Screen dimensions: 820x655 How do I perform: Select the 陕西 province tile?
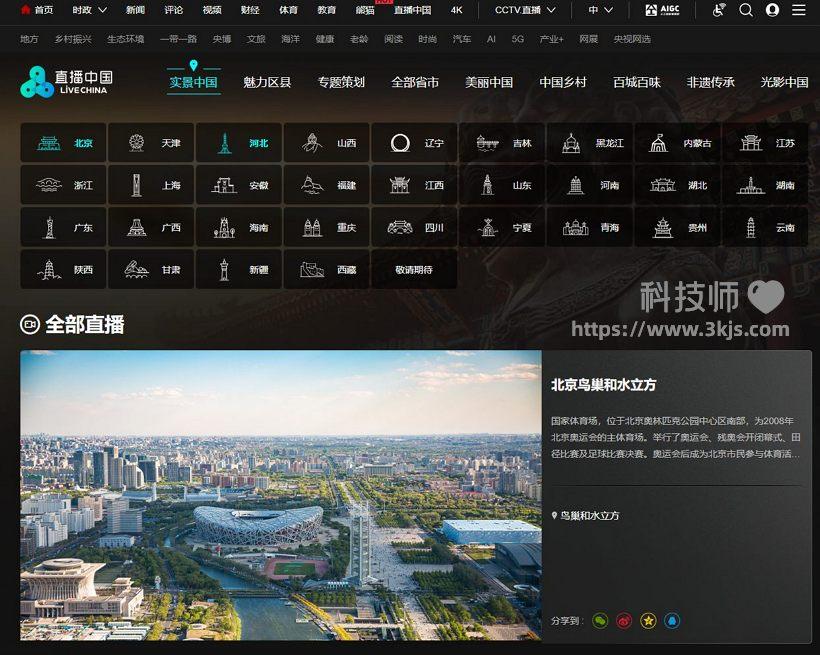63,269
